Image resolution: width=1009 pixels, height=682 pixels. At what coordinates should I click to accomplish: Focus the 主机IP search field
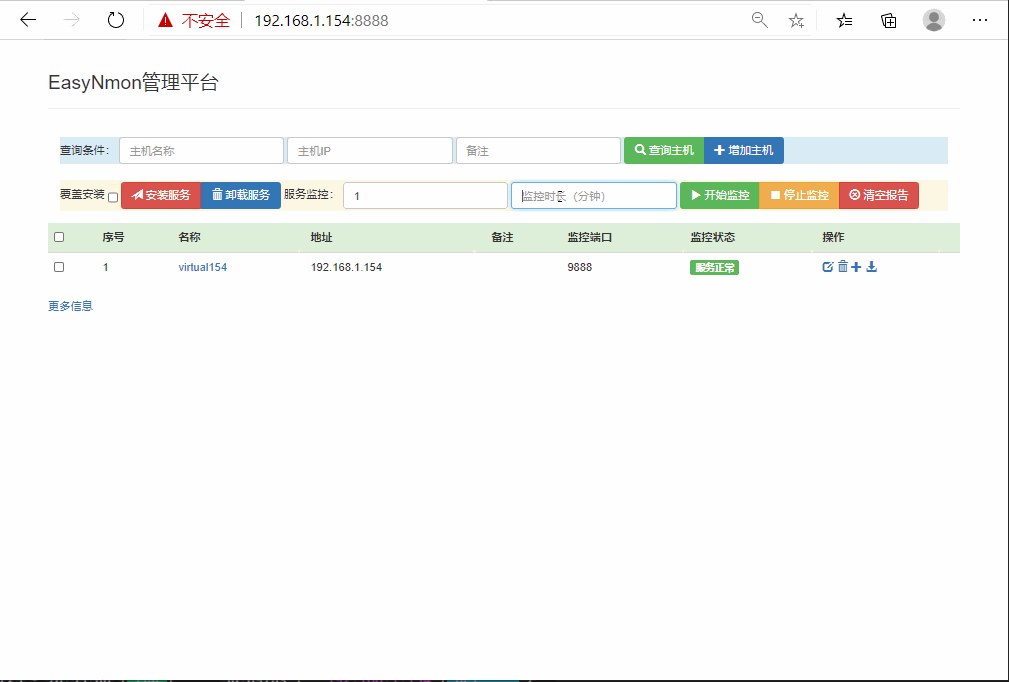[370, 151]
